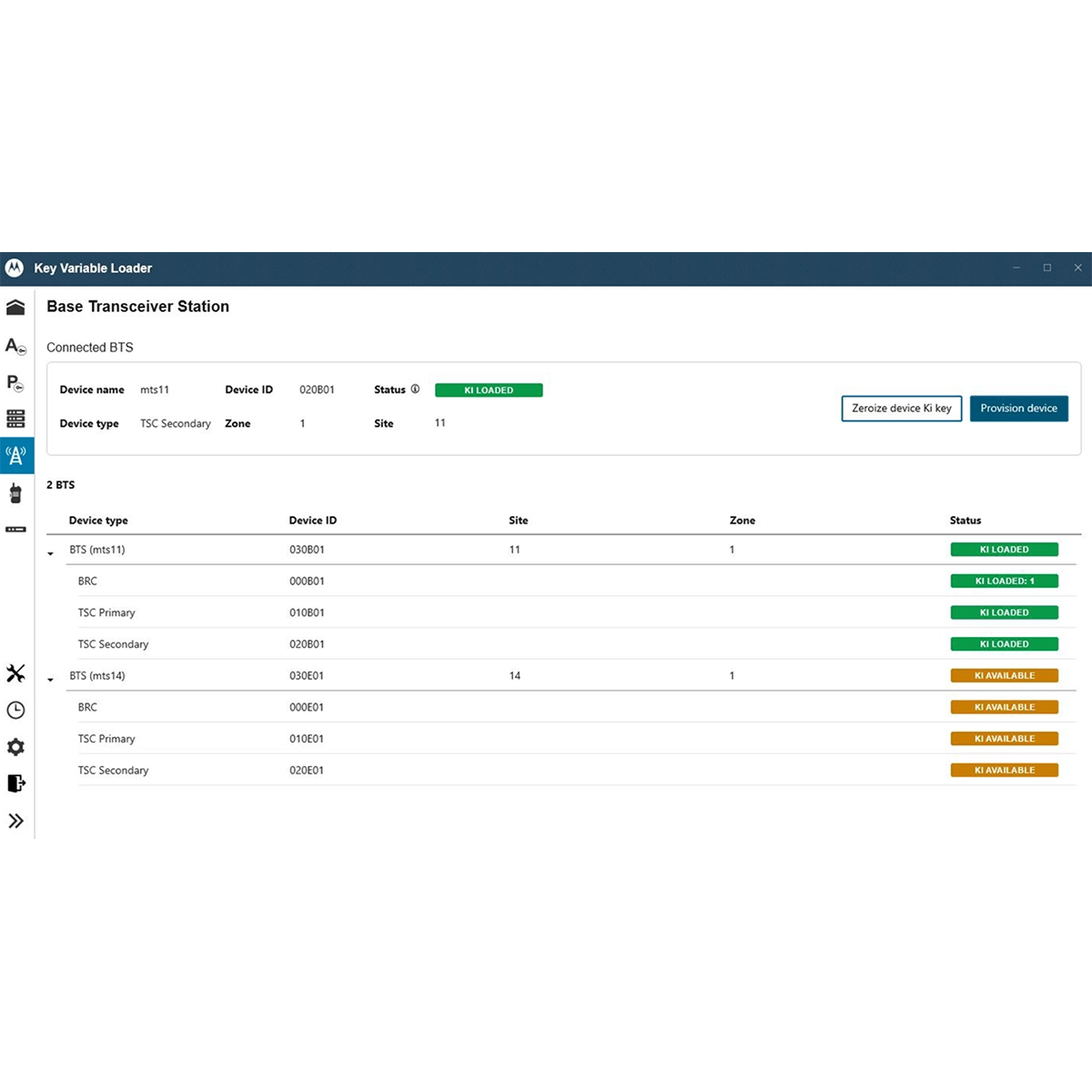Click the logout door icon
This screenshot has width=1092, height=1092.
point(15,784)
